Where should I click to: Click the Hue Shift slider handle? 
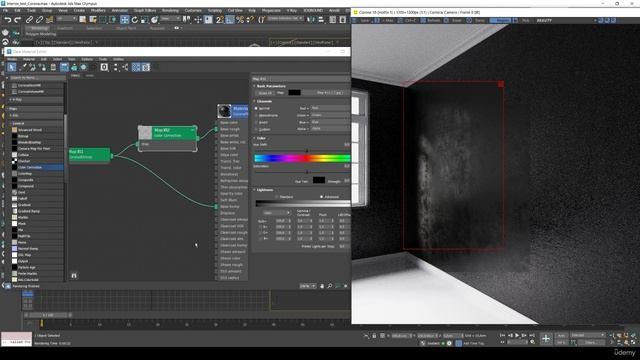(307, 151)
